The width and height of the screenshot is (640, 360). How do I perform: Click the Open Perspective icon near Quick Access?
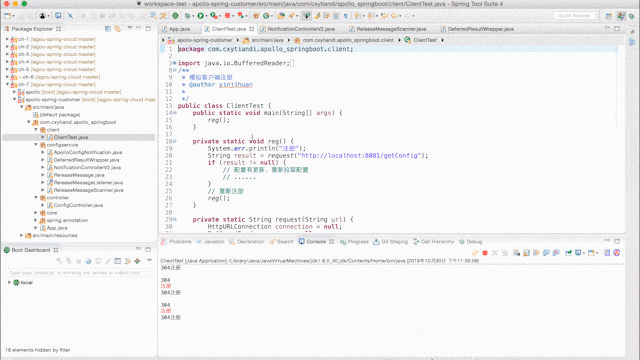click(x=609, y=16)
